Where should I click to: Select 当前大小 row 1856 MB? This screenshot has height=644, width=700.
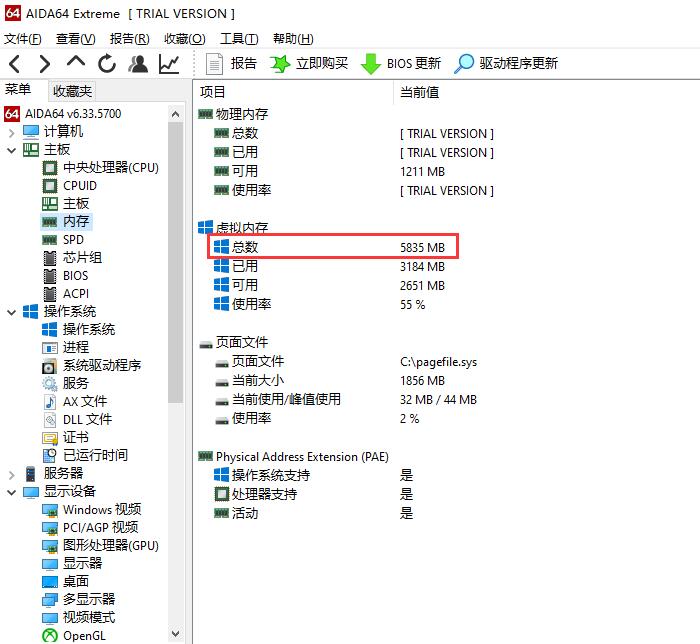point(329,381)
